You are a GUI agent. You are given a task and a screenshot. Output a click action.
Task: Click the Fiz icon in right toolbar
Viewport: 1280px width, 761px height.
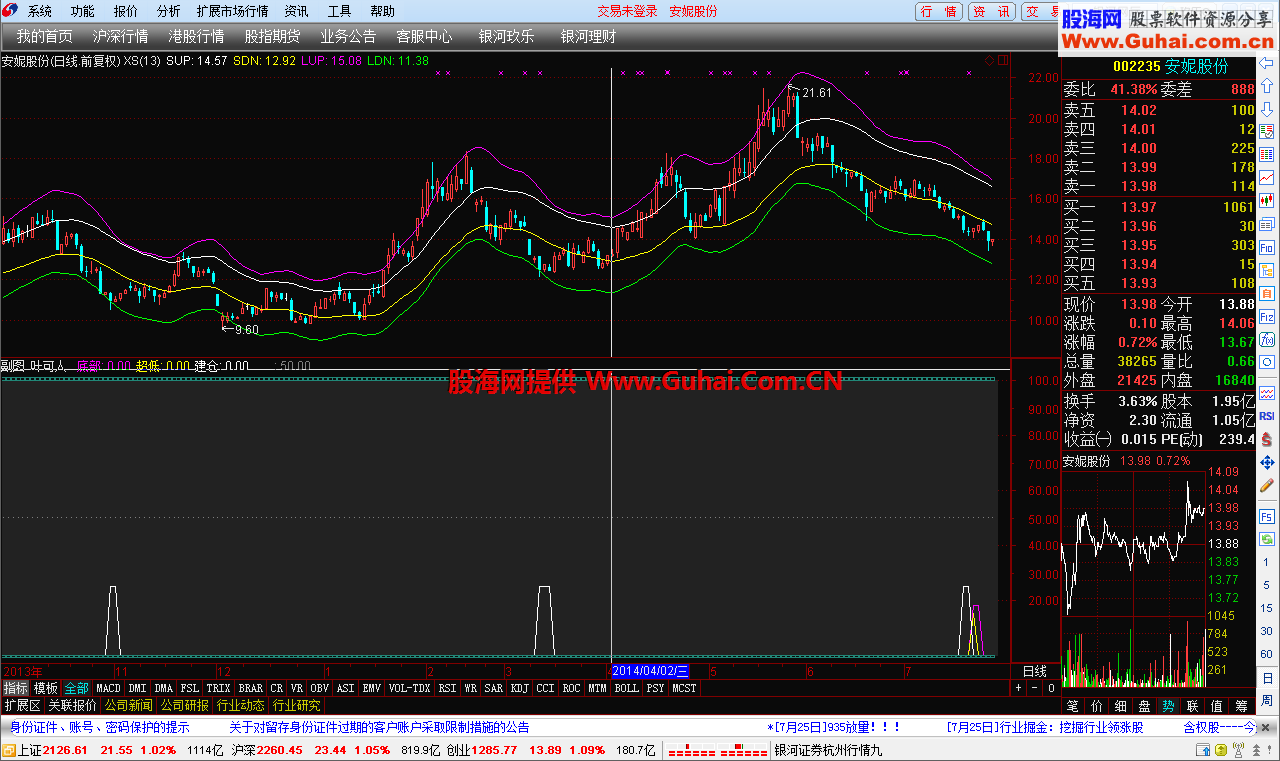click(1267, 316)
